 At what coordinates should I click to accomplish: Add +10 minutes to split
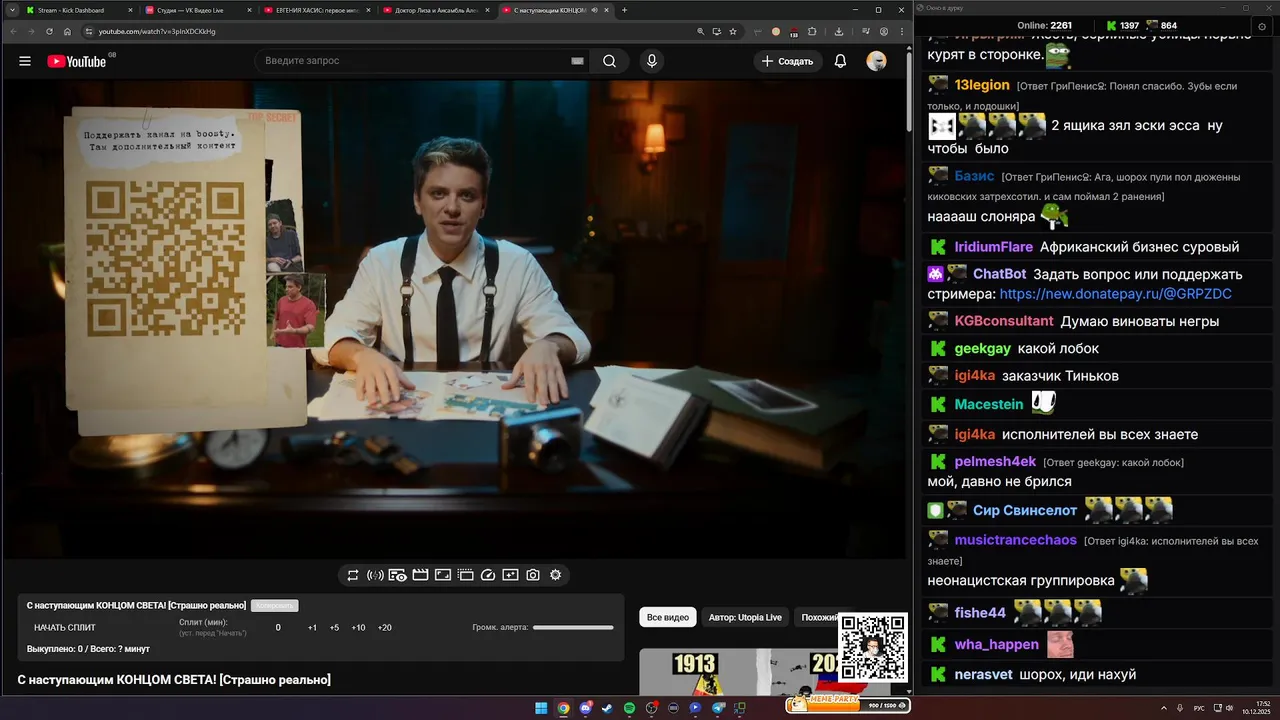(x=358, y=628)
